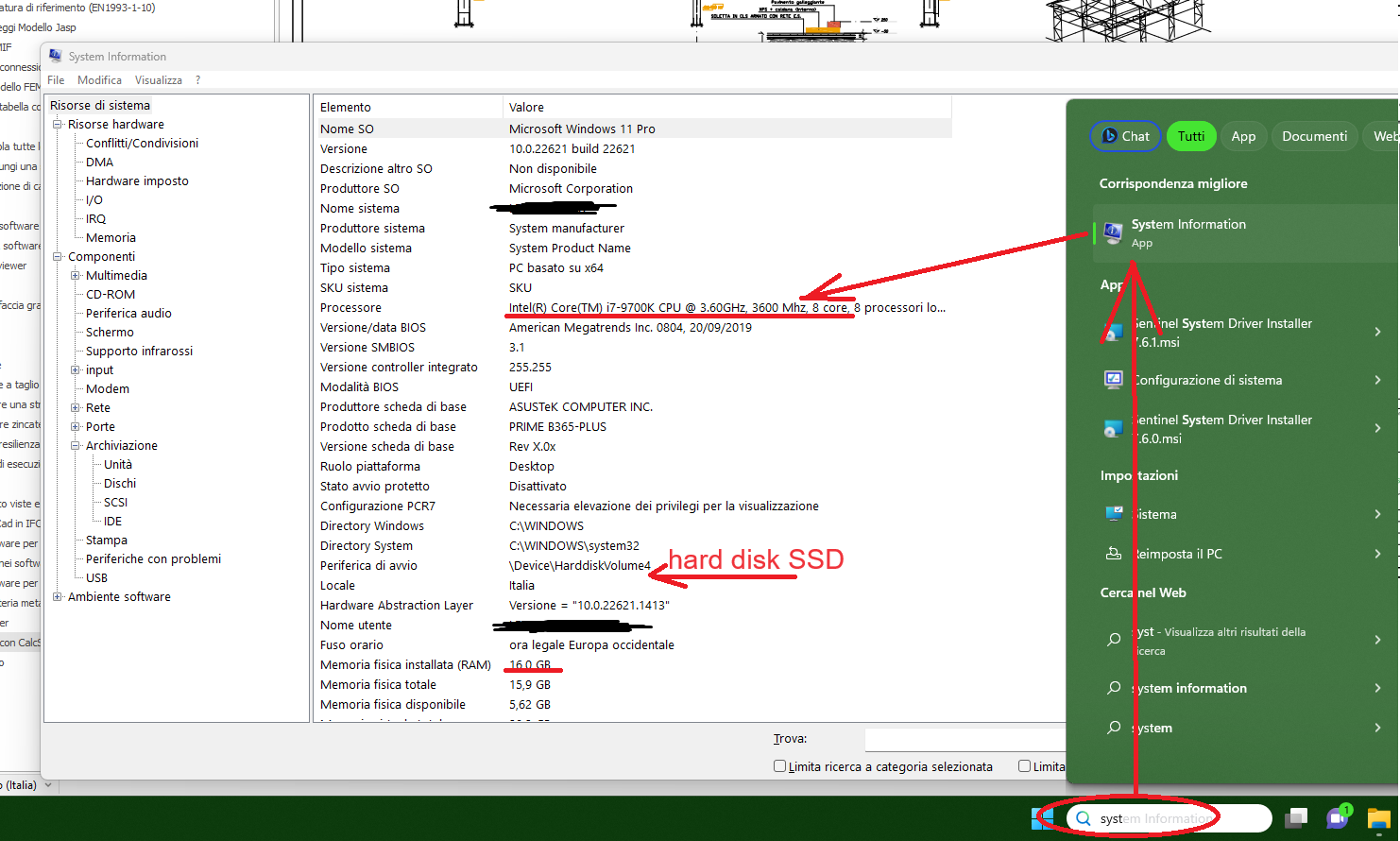Click the Valore column header

coord(727,107)
